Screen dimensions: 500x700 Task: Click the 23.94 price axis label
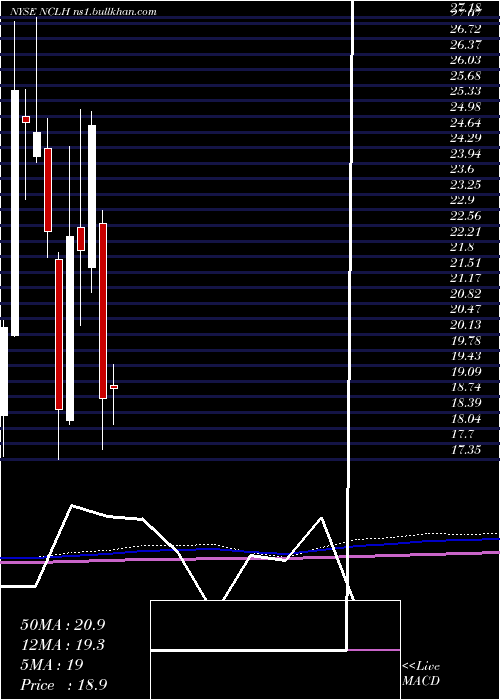(466, 154)
